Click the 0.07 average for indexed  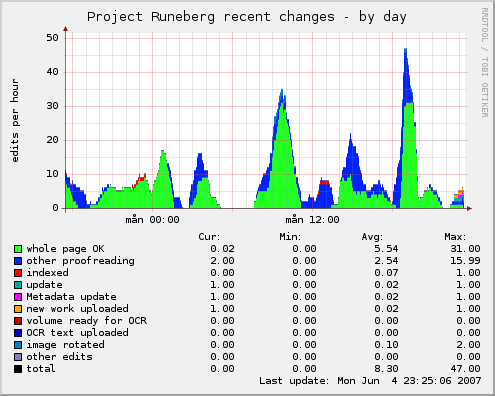pyautogui.click(x=386, y=273)
